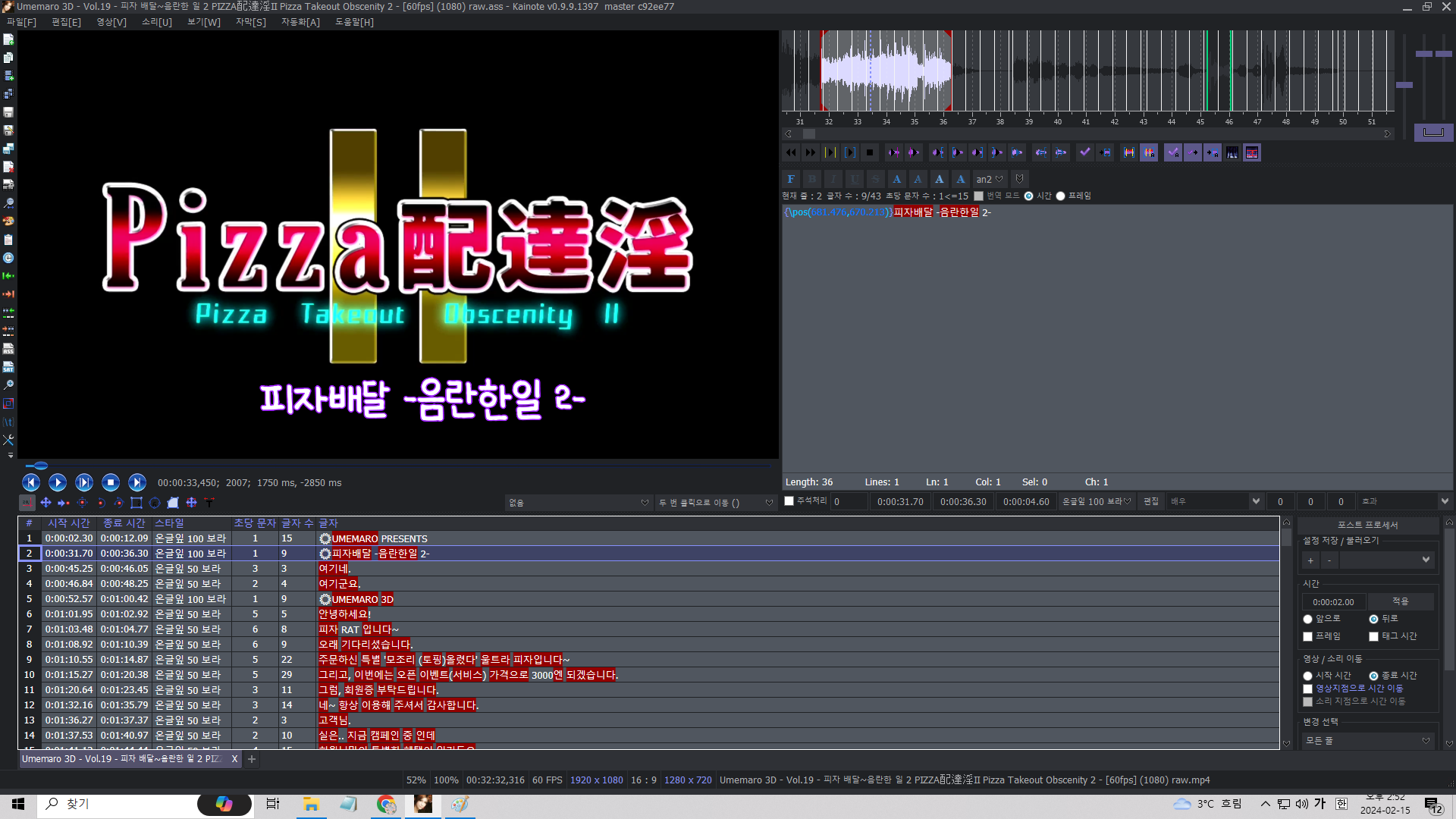1456x819 pixels.
Task: Select the 시작 시간 radio button
Action: 1307,676
